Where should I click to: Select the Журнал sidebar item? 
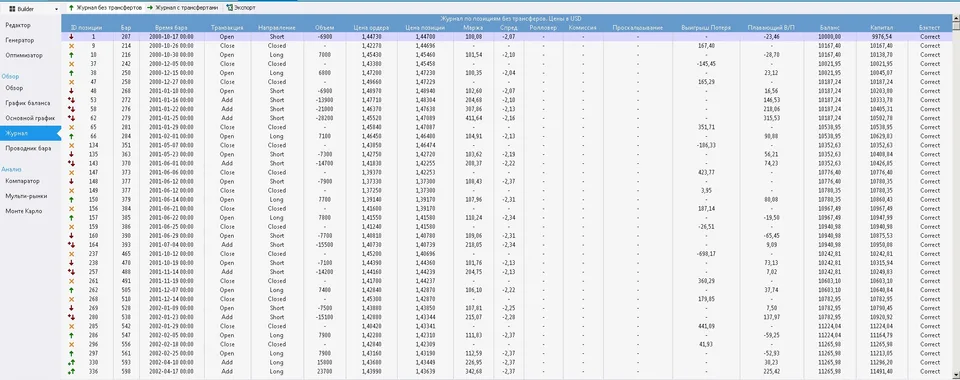pos(31,133)
